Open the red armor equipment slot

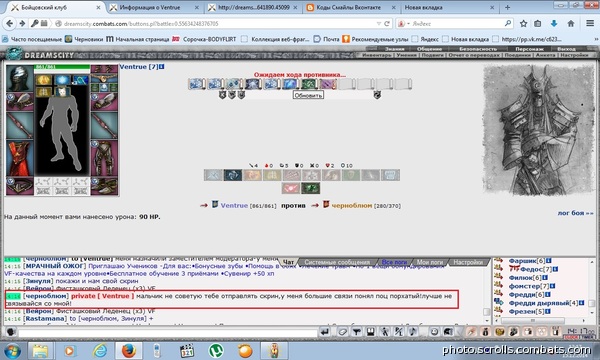(20, 158)
